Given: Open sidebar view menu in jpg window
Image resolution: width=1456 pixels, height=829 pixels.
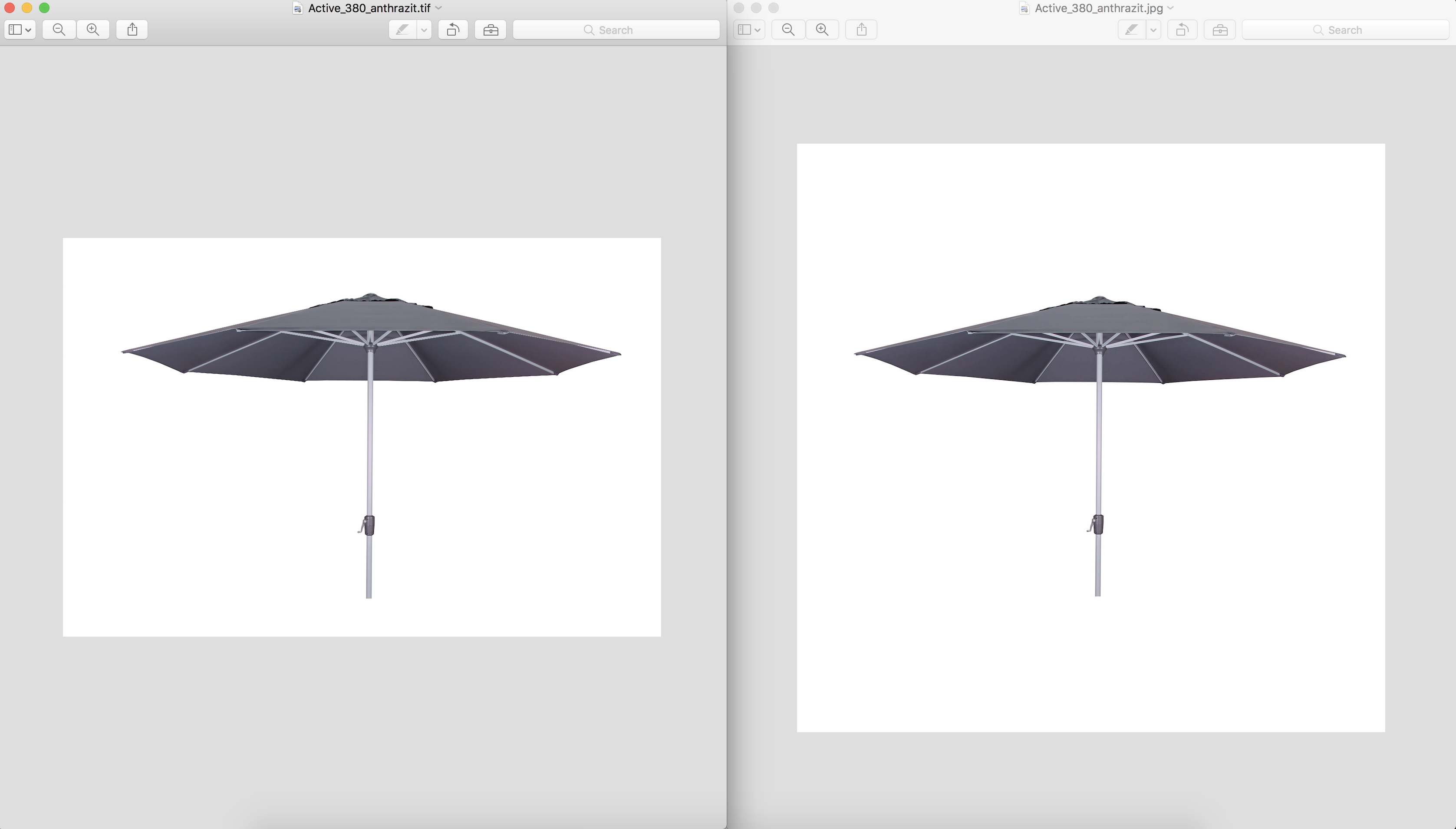Looking at the screenshot, I should tap(749, 30).
